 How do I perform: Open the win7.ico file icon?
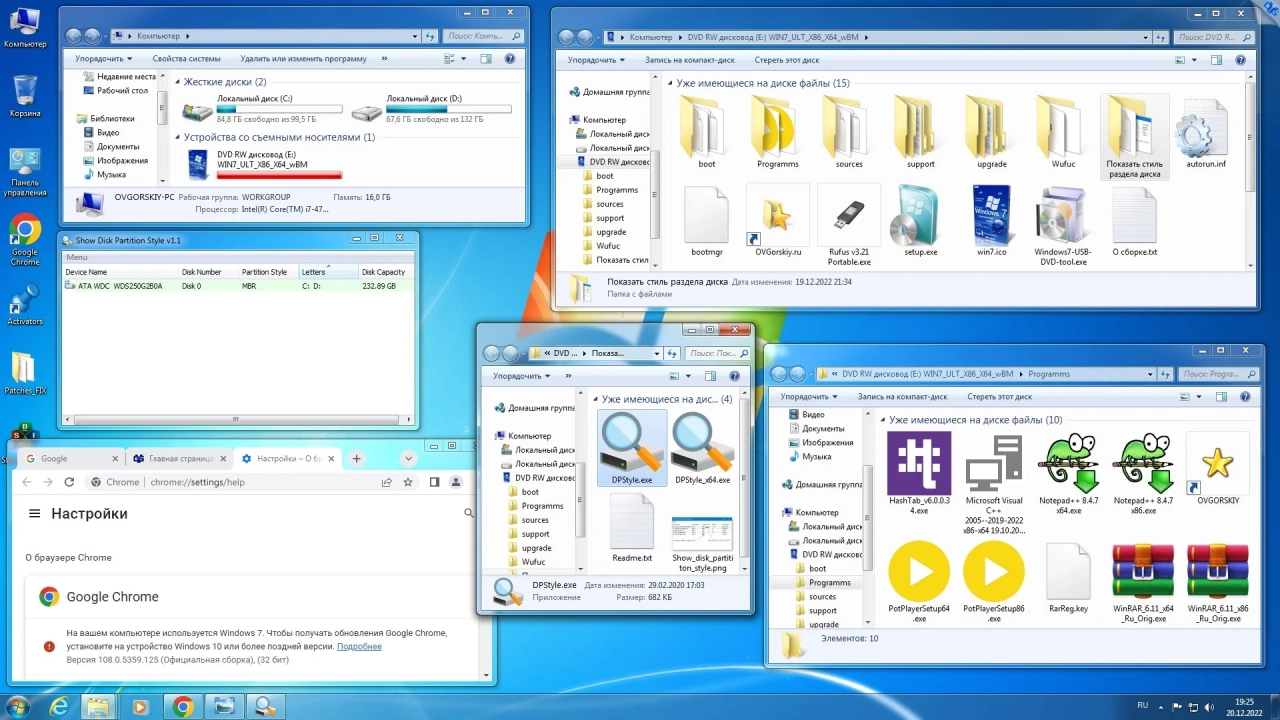(x=991, y=215)
